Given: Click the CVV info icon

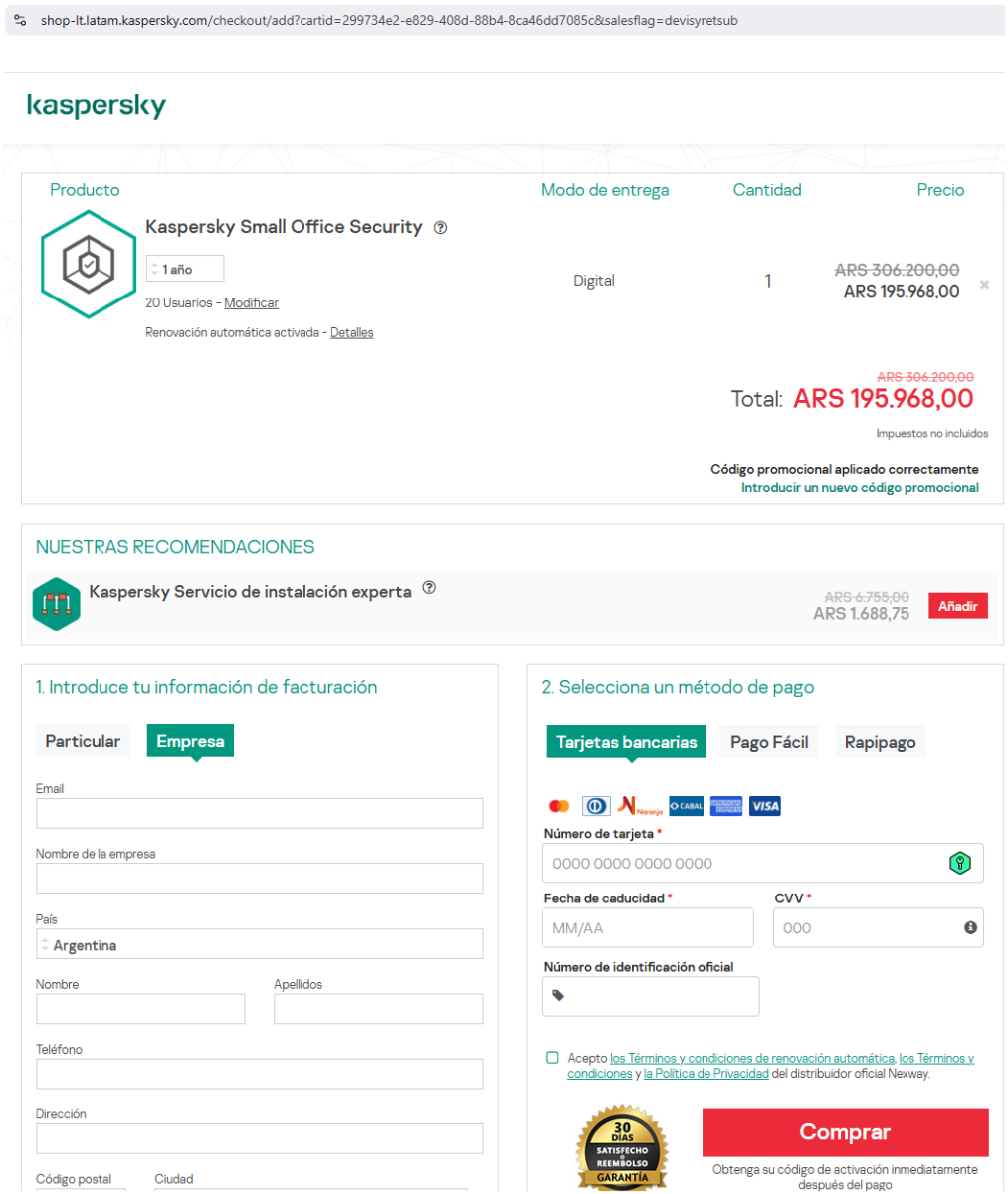Looking at the screenshot, I should point(970,927).
